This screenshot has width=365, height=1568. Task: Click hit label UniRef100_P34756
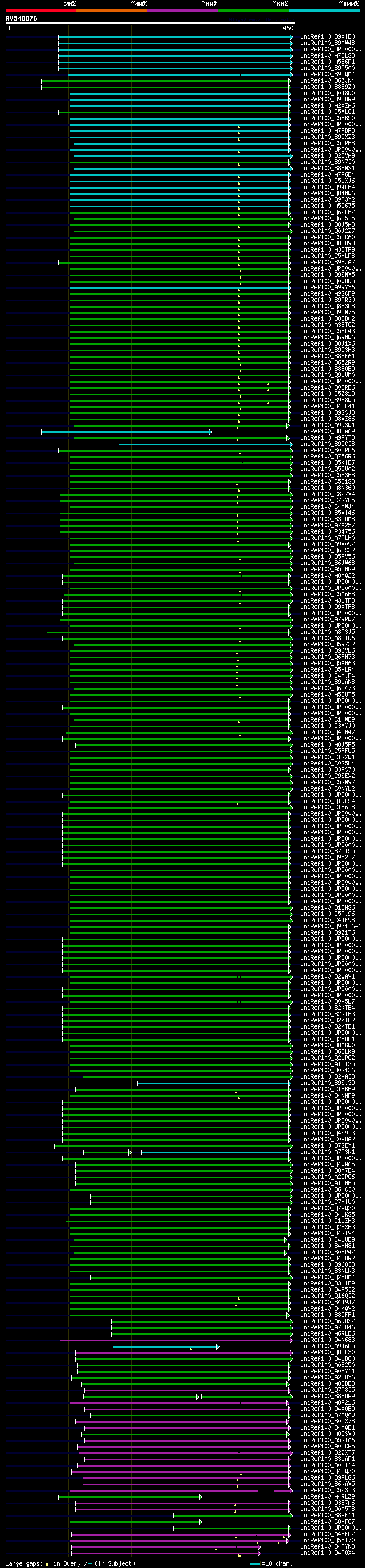[x=327, y=532]
